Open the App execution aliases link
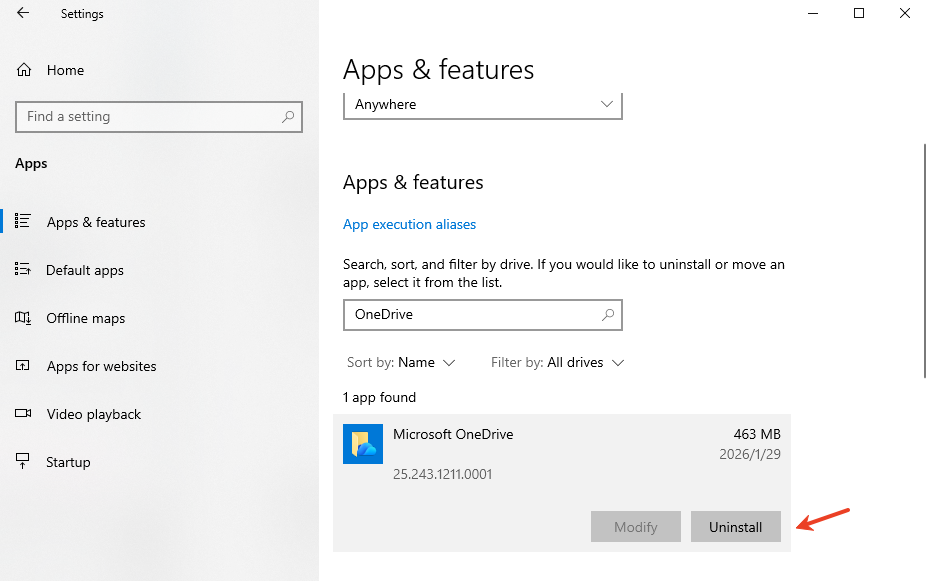 (x=409, y=224)
